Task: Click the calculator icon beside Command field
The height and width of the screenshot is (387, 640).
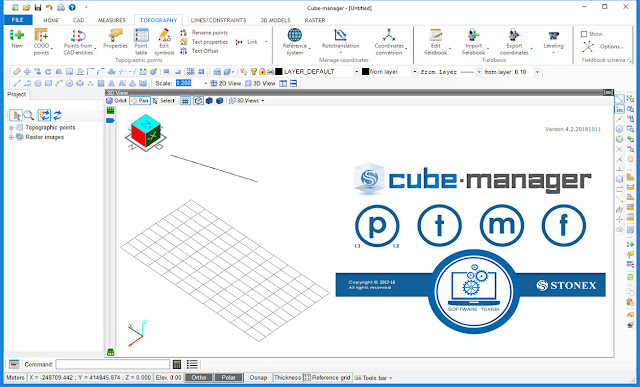Action: click(177, 364)
